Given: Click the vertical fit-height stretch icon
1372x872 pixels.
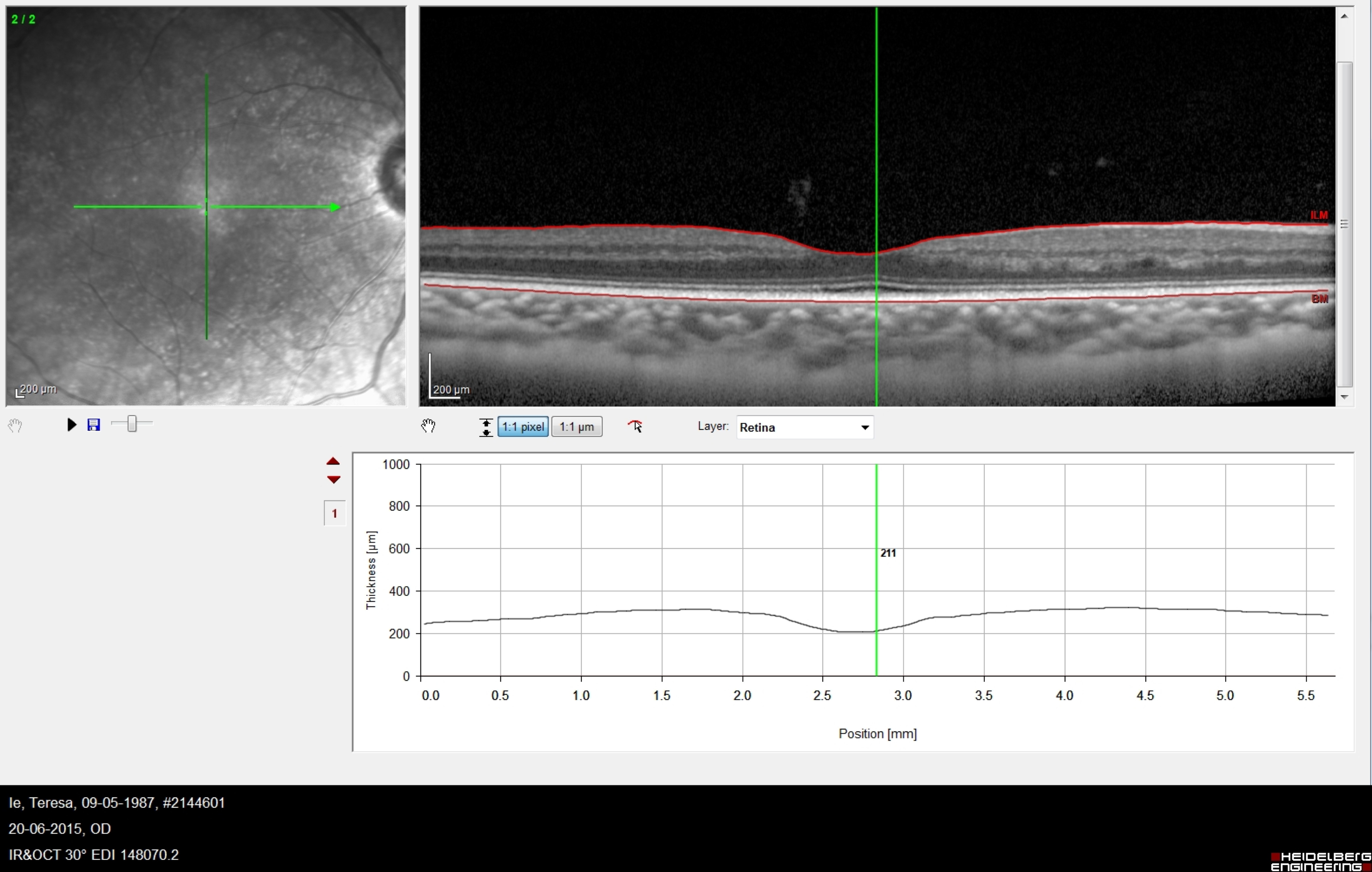Looking at the screenshot, I should coord(485,427).
